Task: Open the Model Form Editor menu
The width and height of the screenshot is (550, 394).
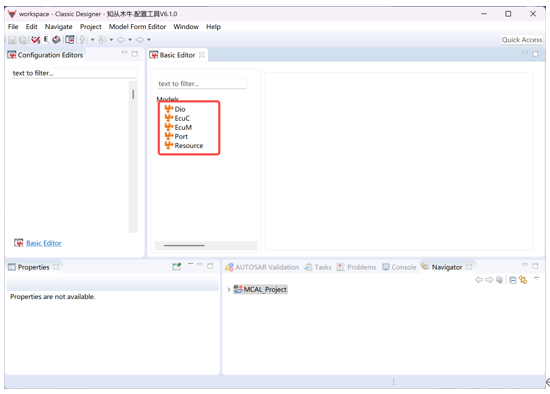Action: (x=137, y=27)
